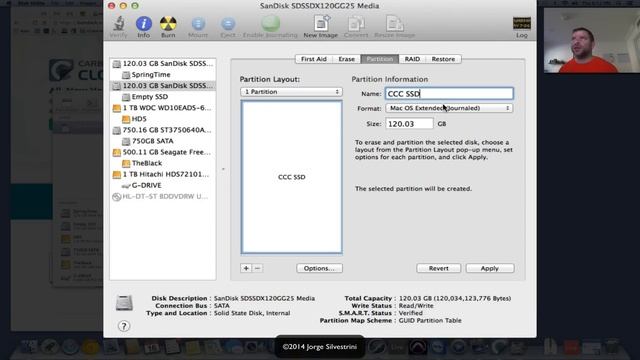
Task: Click the Eject toolbar icon
Action: 228,27
